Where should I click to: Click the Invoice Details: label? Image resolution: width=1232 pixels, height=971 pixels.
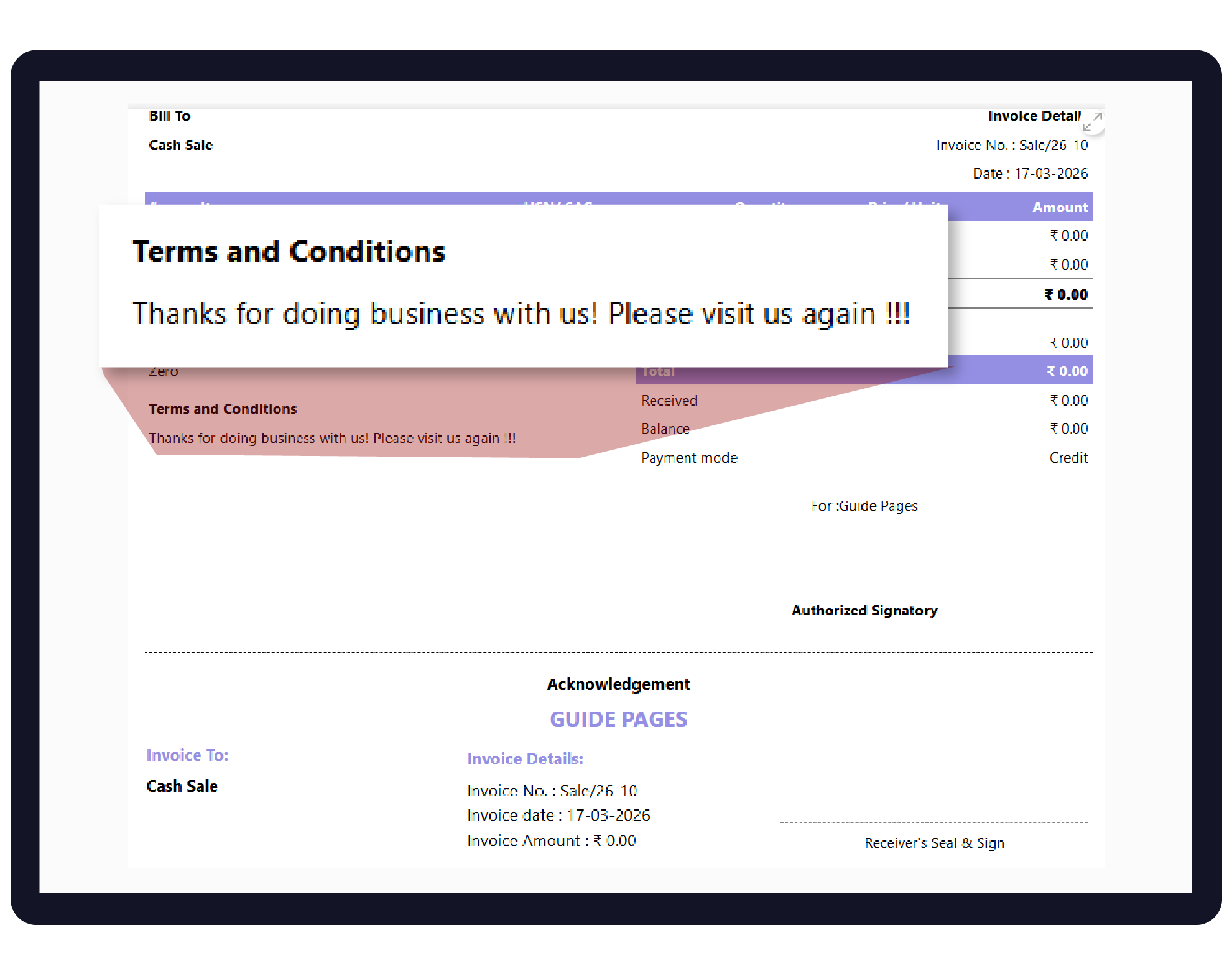coord(525,759)
